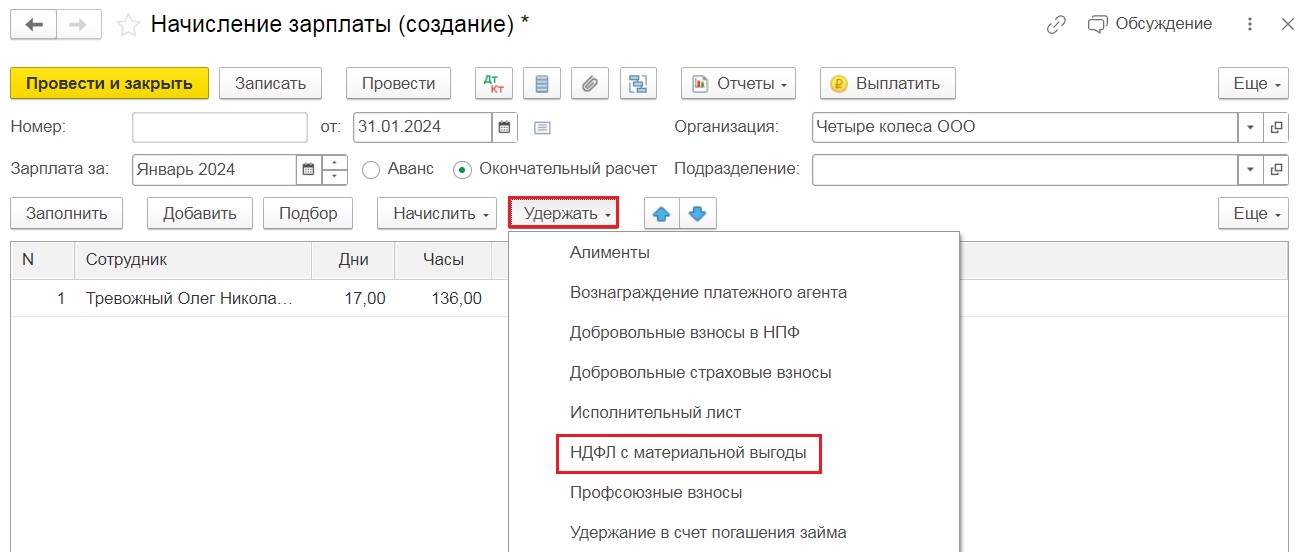Click the paperclip attachments icon
The image size is (1308, 552).
(590, 84)
